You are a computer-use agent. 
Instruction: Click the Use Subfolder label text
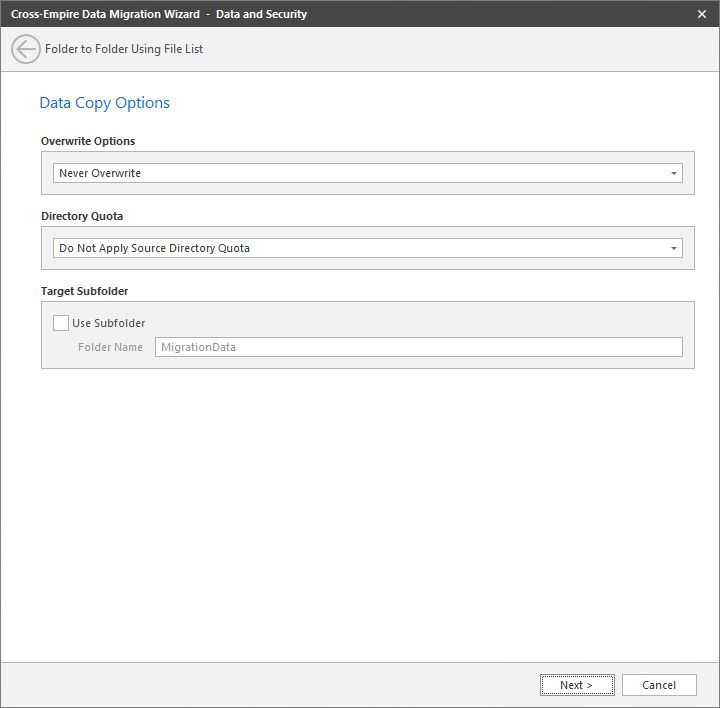pos(108,323)
